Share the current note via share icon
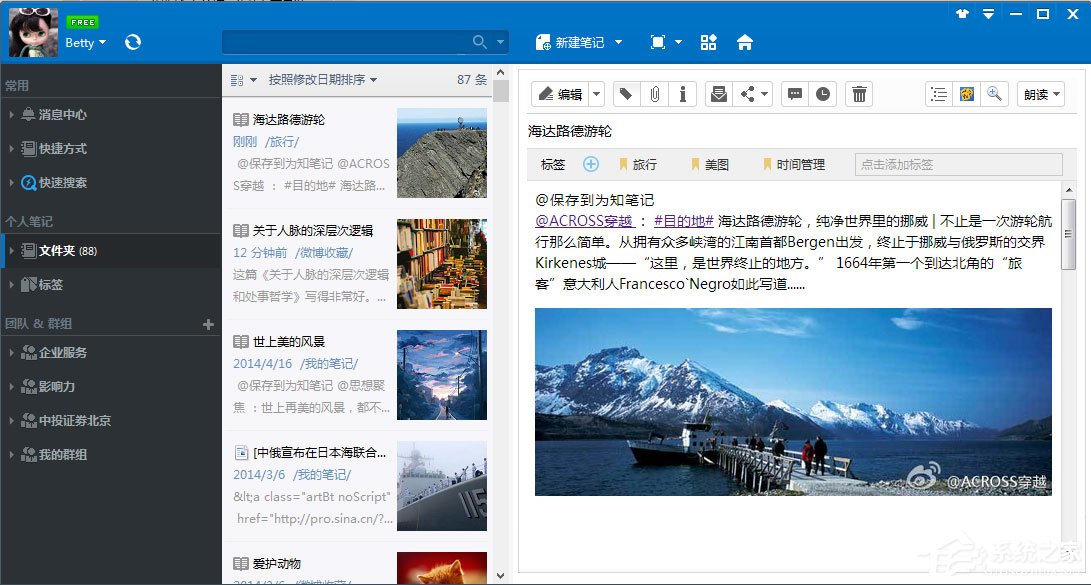 click(746, 93)
